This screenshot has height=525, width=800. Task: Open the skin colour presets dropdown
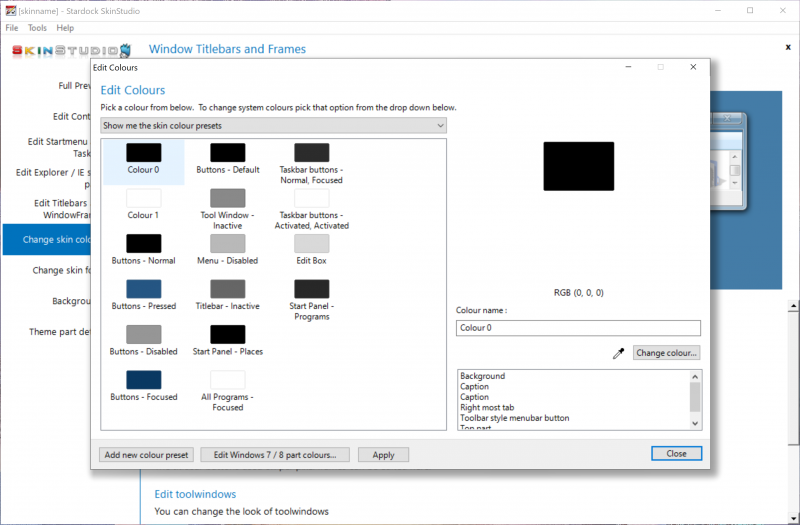273,126
